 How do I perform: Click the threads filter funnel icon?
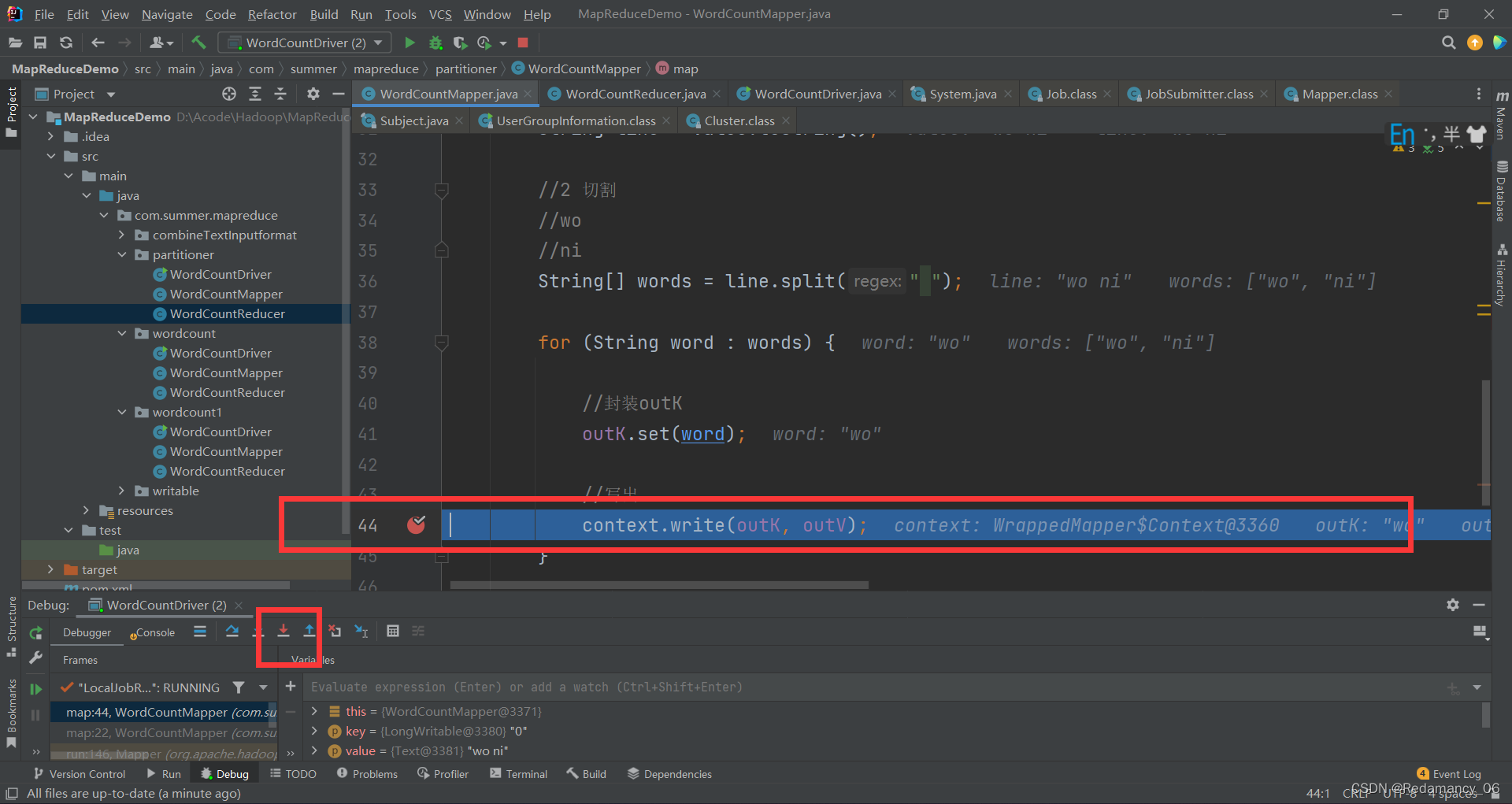point(239,687)
